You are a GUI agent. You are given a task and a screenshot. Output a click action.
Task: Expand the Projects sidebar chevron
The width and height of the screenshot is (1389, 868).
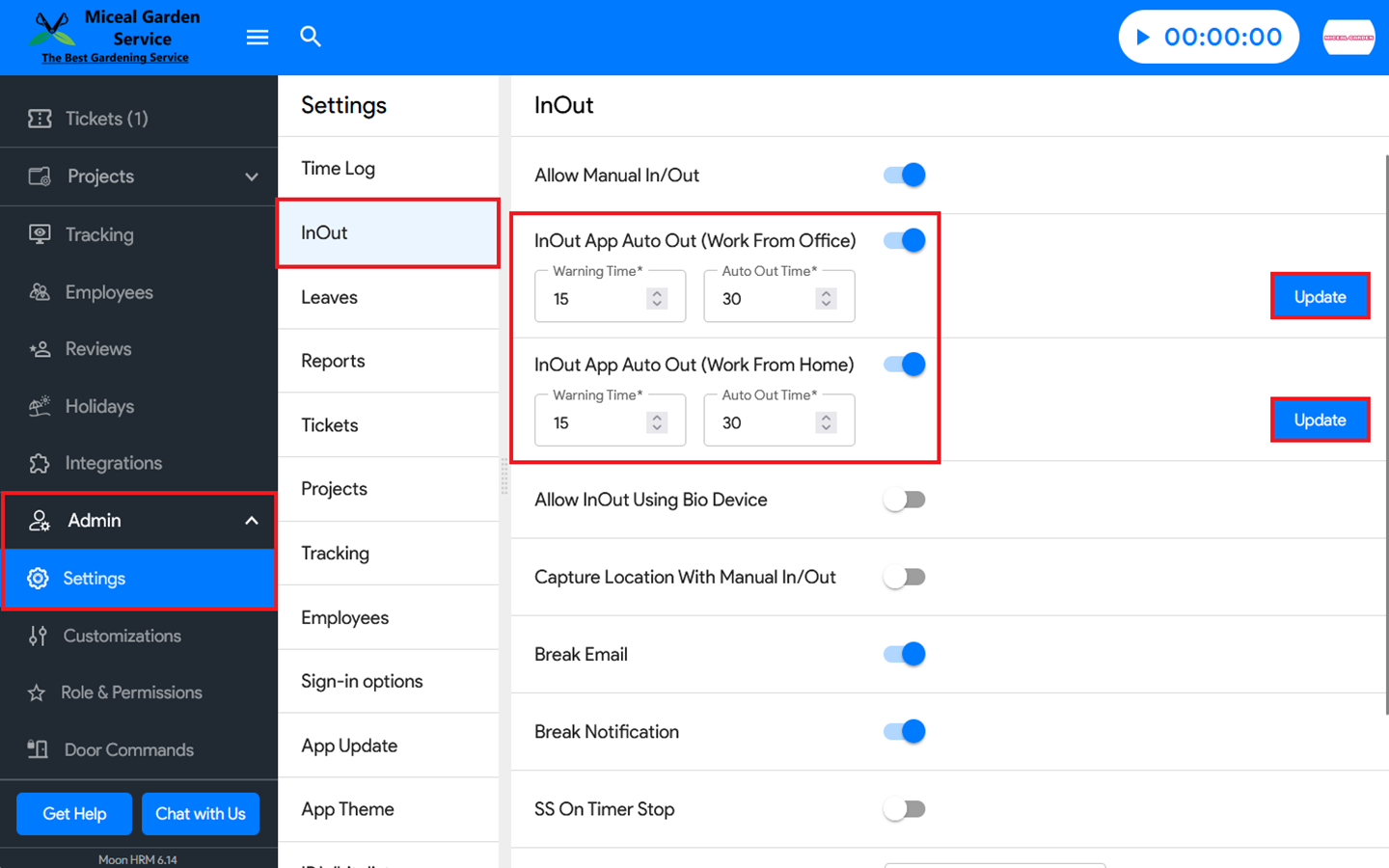pyautogui.click(x=252, y=176)
